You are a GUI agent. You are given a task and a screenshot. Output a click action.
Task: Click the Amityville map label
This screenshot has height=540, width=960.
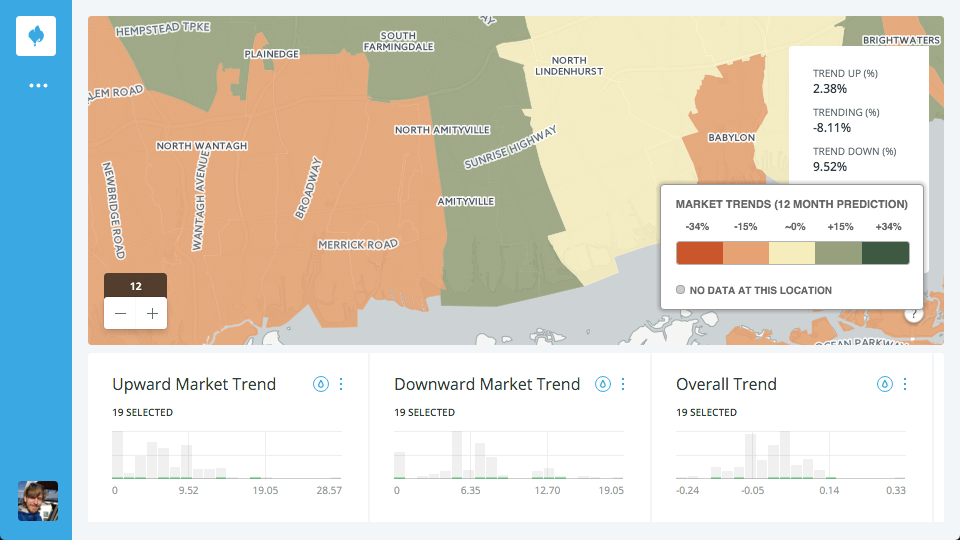465,201
